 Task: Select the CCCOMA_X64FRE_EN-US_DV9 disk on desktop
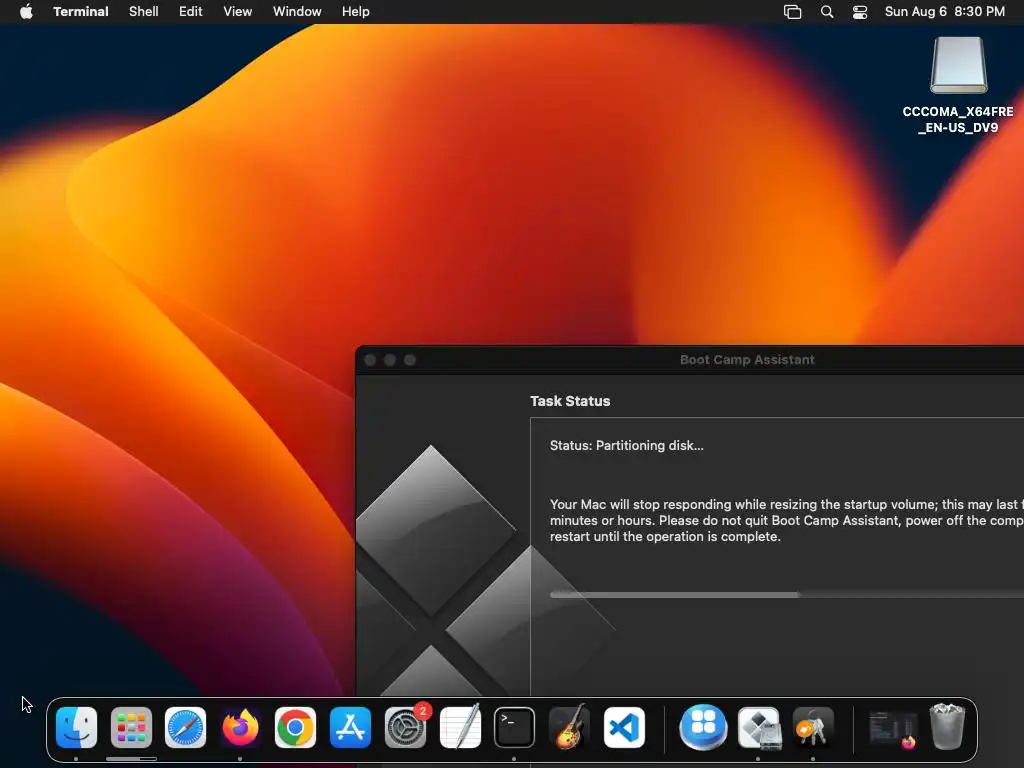(958, 85)
